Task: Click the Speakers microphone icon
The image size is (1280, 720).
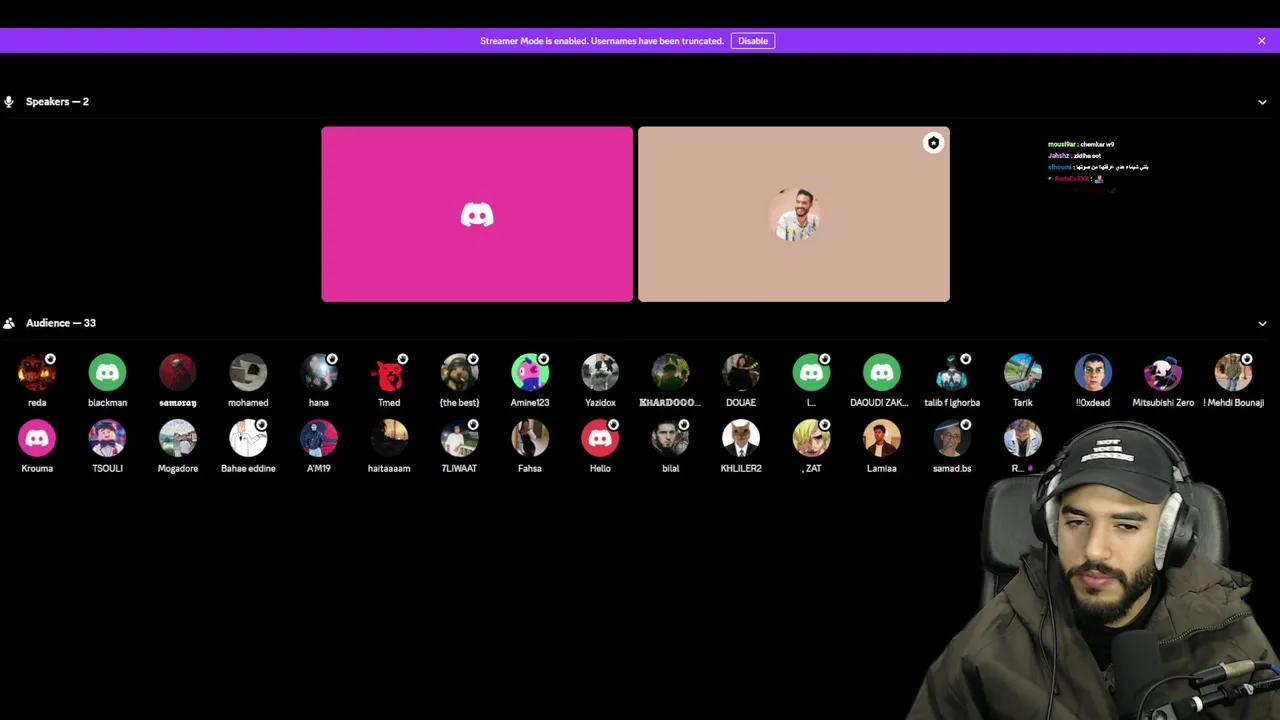Action: point(9,102)
